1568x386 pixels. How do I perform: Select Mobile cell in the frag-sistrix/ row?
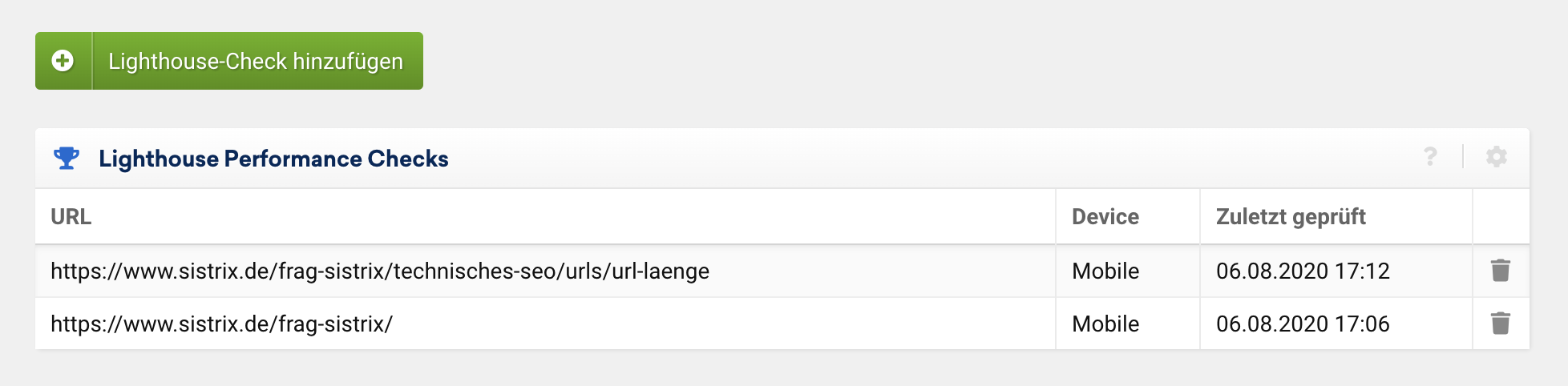1105,324
